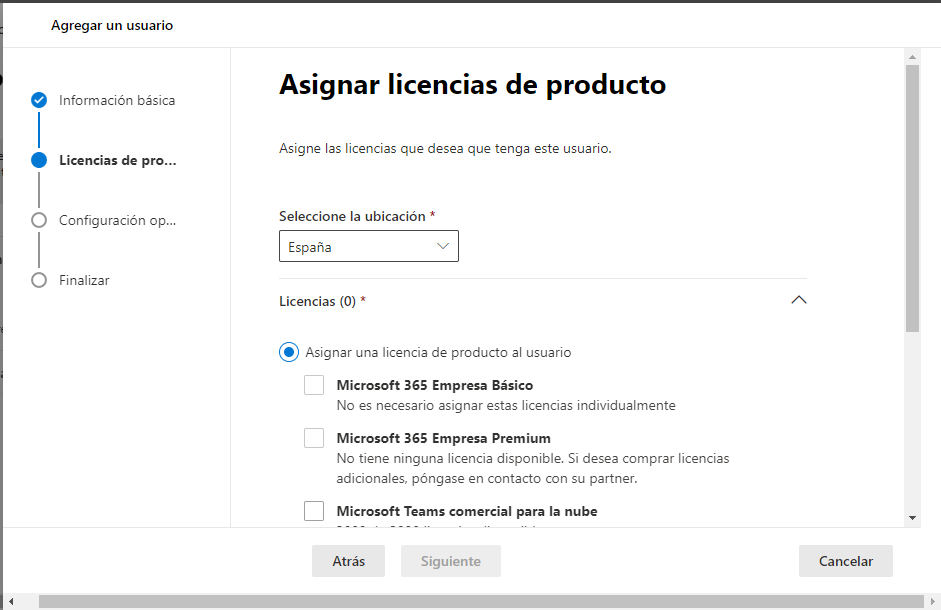Click the Configuración opcional step circle
Image resolution: width=941 pixels, height=610 pixels.
click(39, 220)
